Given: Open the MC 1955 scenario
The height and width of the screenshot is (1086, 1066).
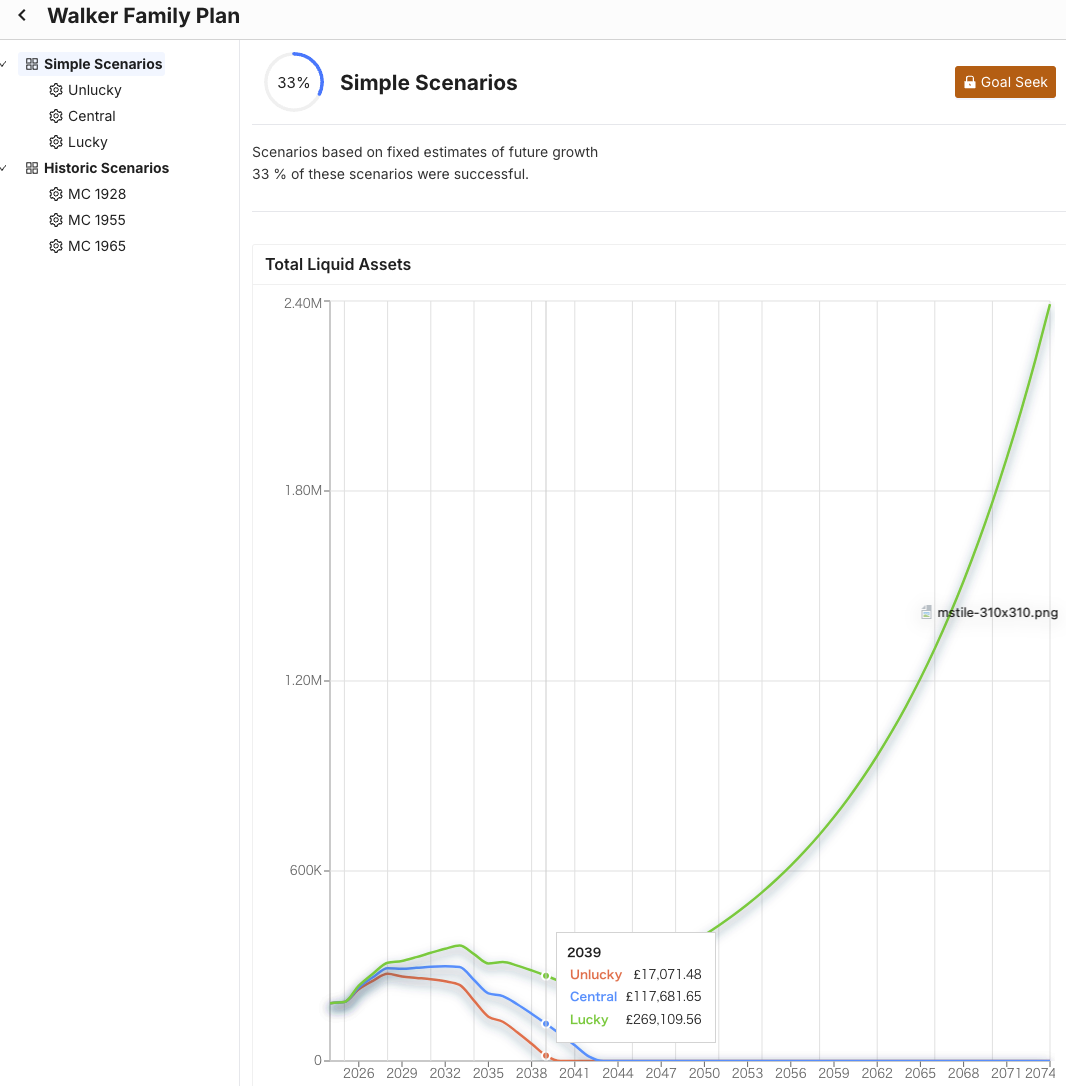Looking at the screenshot, I should click(x=97, y=220).
